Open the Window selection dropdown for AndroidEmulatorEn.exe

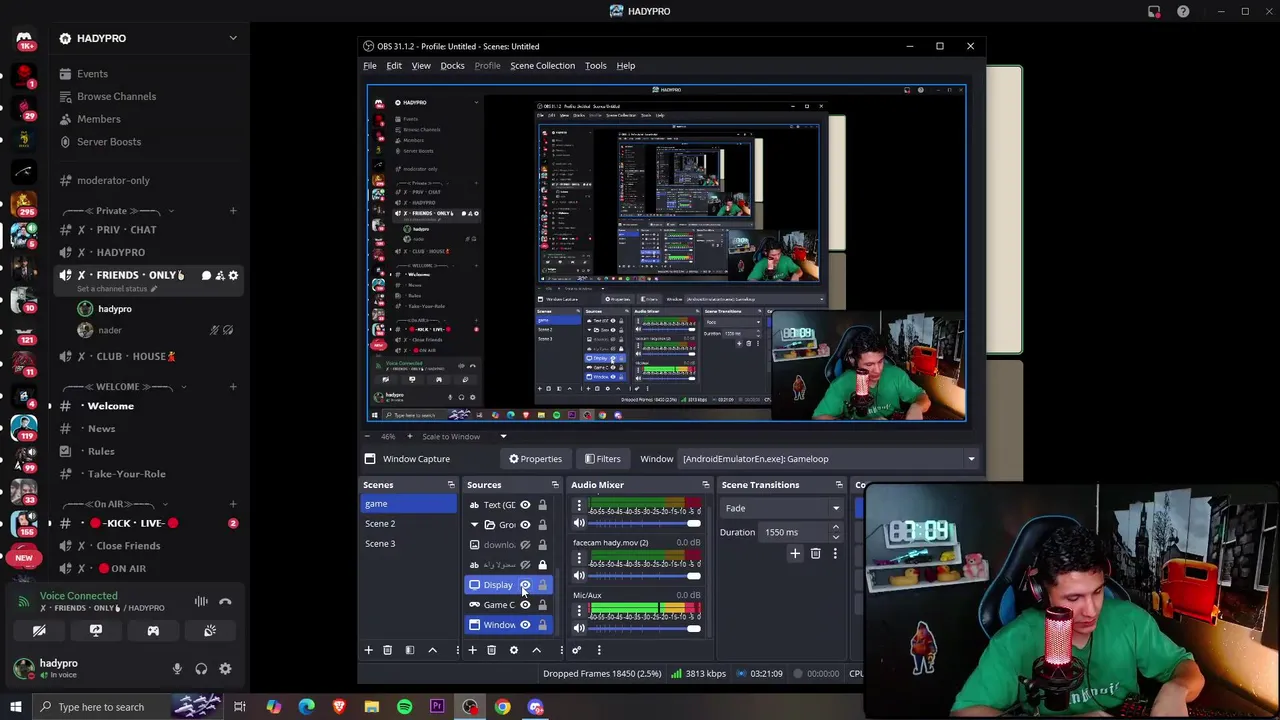pos(828,459)
